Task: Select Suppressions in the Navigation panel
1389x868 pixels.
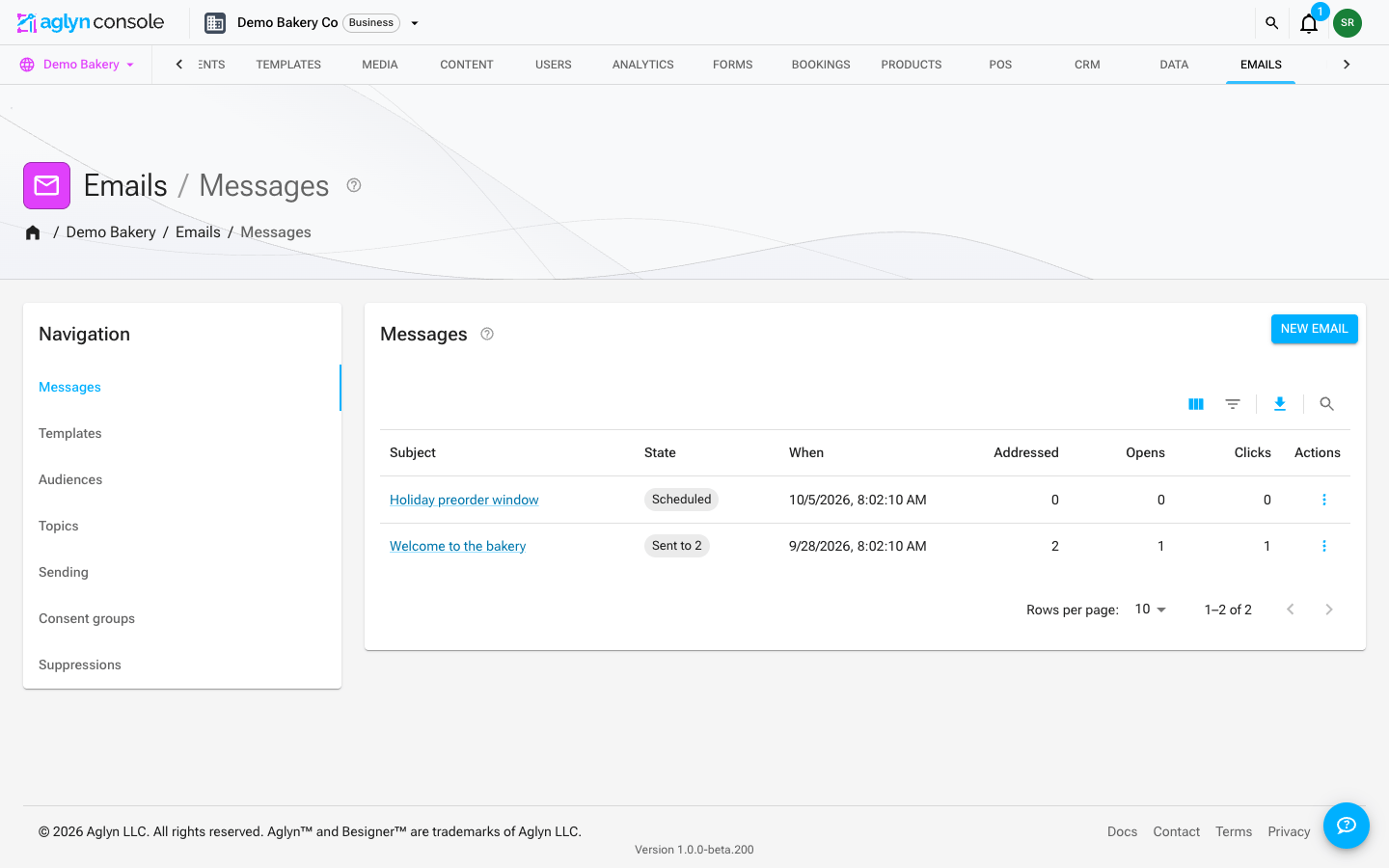Action: coord(182,665)
